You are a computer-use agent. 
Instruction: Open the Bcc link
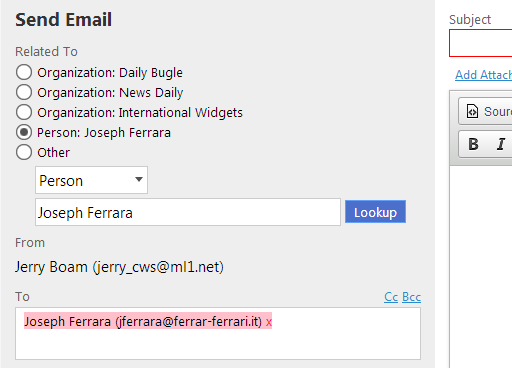click(411, 297)
